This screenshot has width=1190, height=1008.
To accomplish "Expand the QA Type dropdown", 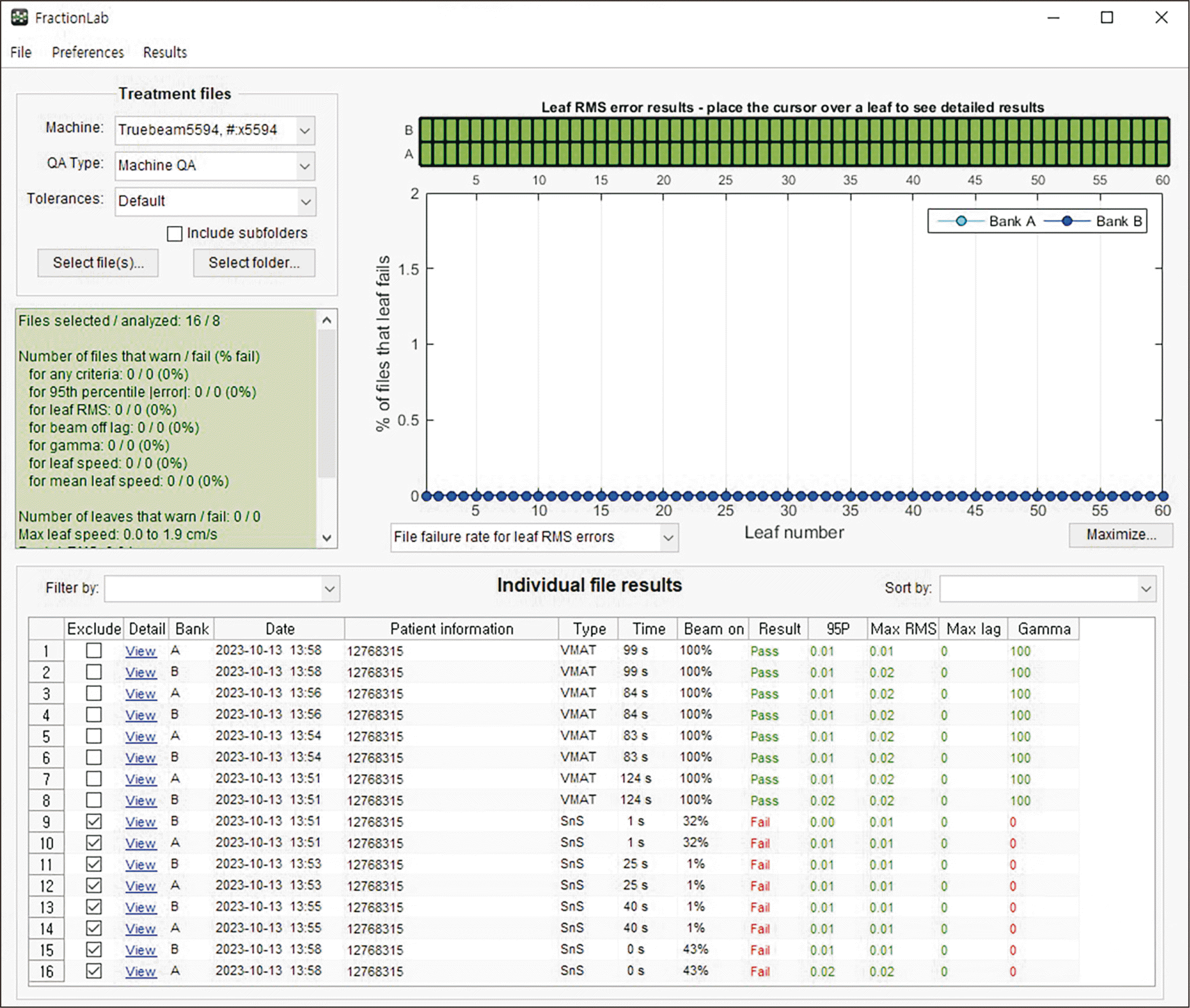I will pyautogui.click(x=305, y=165).
